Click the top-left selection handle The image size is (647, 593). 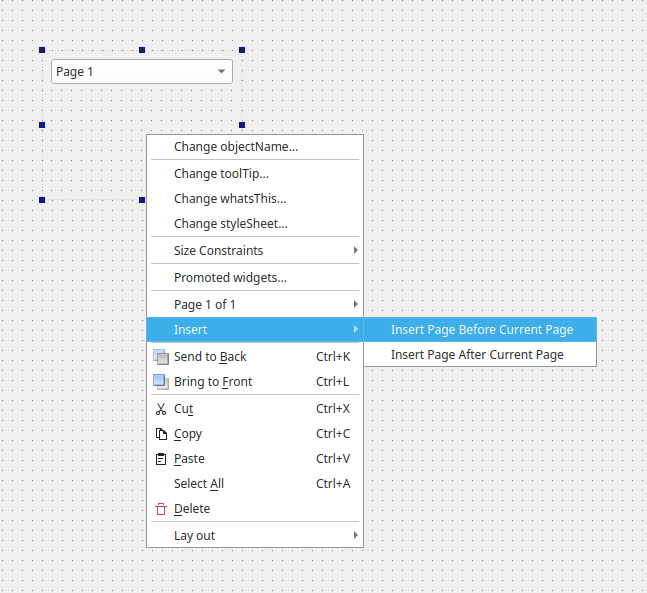coord(42,50)
